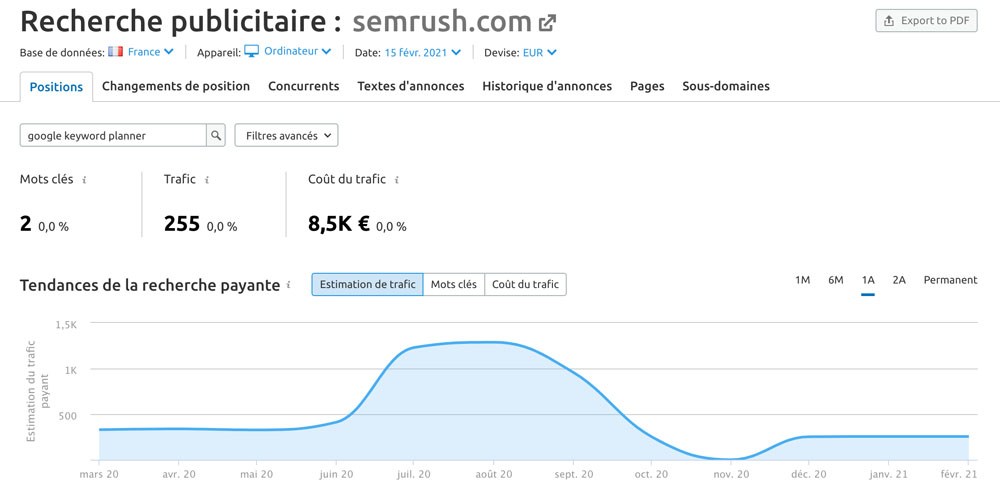This screenshot has width=1000, height=500.
Task: Switch to Sous-domaines tab
Action: 726,86
